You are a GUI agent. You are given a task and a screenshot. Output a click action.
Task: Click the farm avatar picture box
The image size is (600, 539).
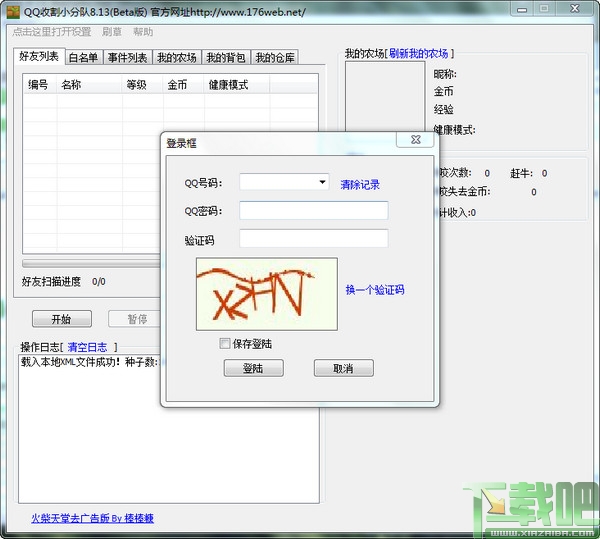tap(385, 96)
